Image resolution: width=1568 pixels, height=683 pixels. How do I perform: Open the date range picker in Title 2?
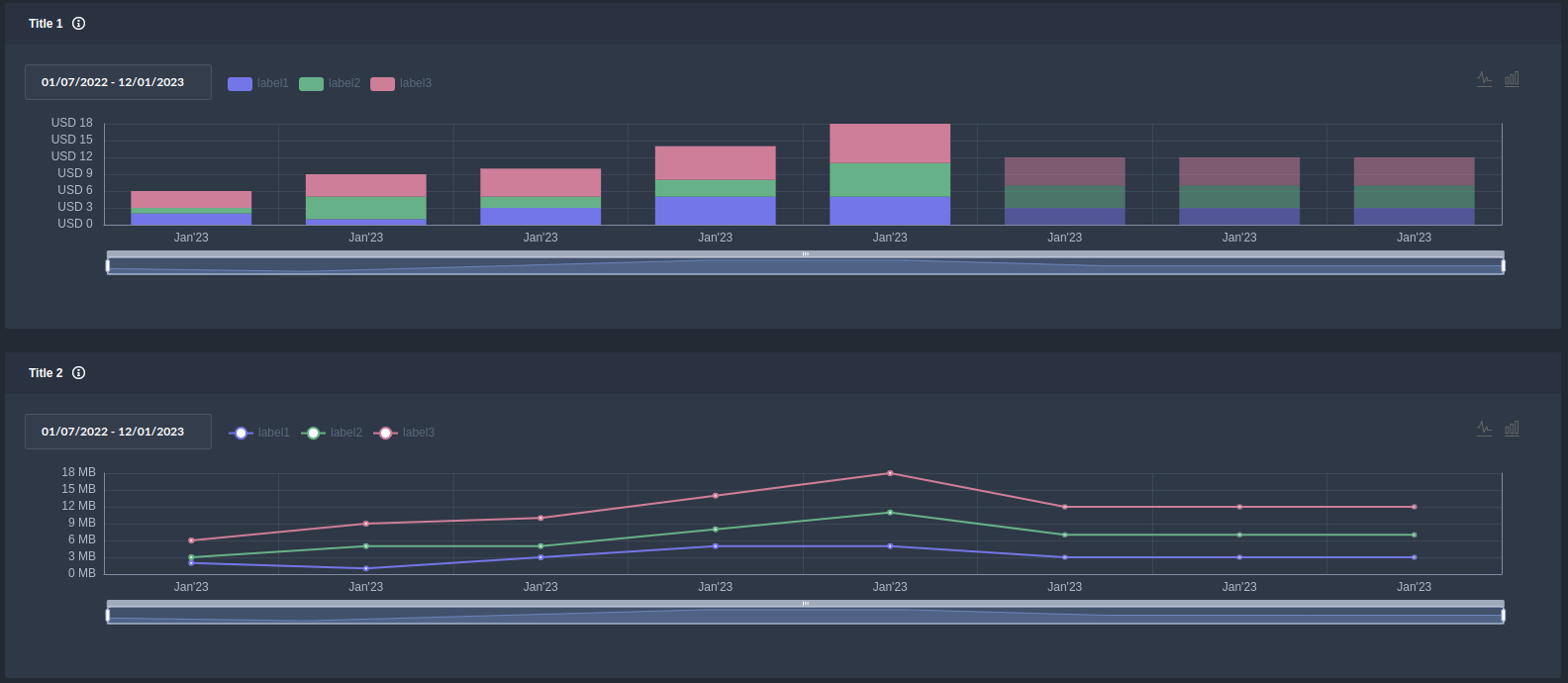tap(118, 432)
